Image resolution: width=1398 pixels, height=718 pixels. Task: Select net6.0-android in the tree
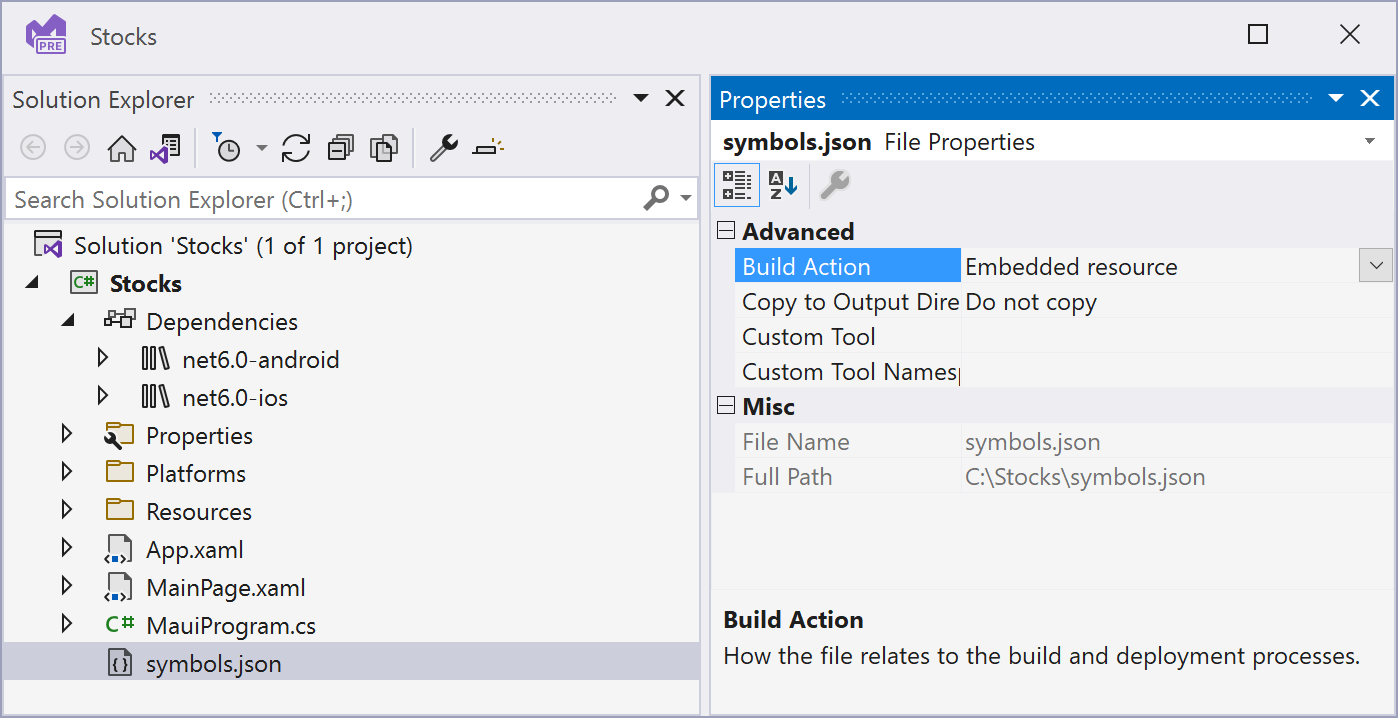pos(260,360)
